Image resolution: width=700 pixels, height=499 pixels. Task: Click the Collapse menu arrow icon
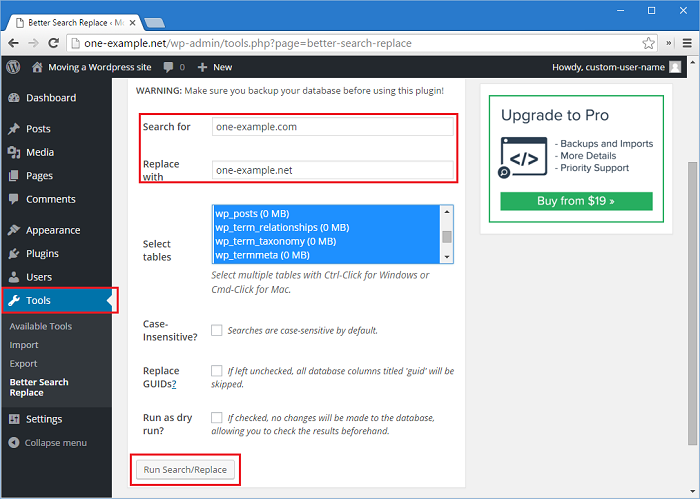[x=14, y=443]
